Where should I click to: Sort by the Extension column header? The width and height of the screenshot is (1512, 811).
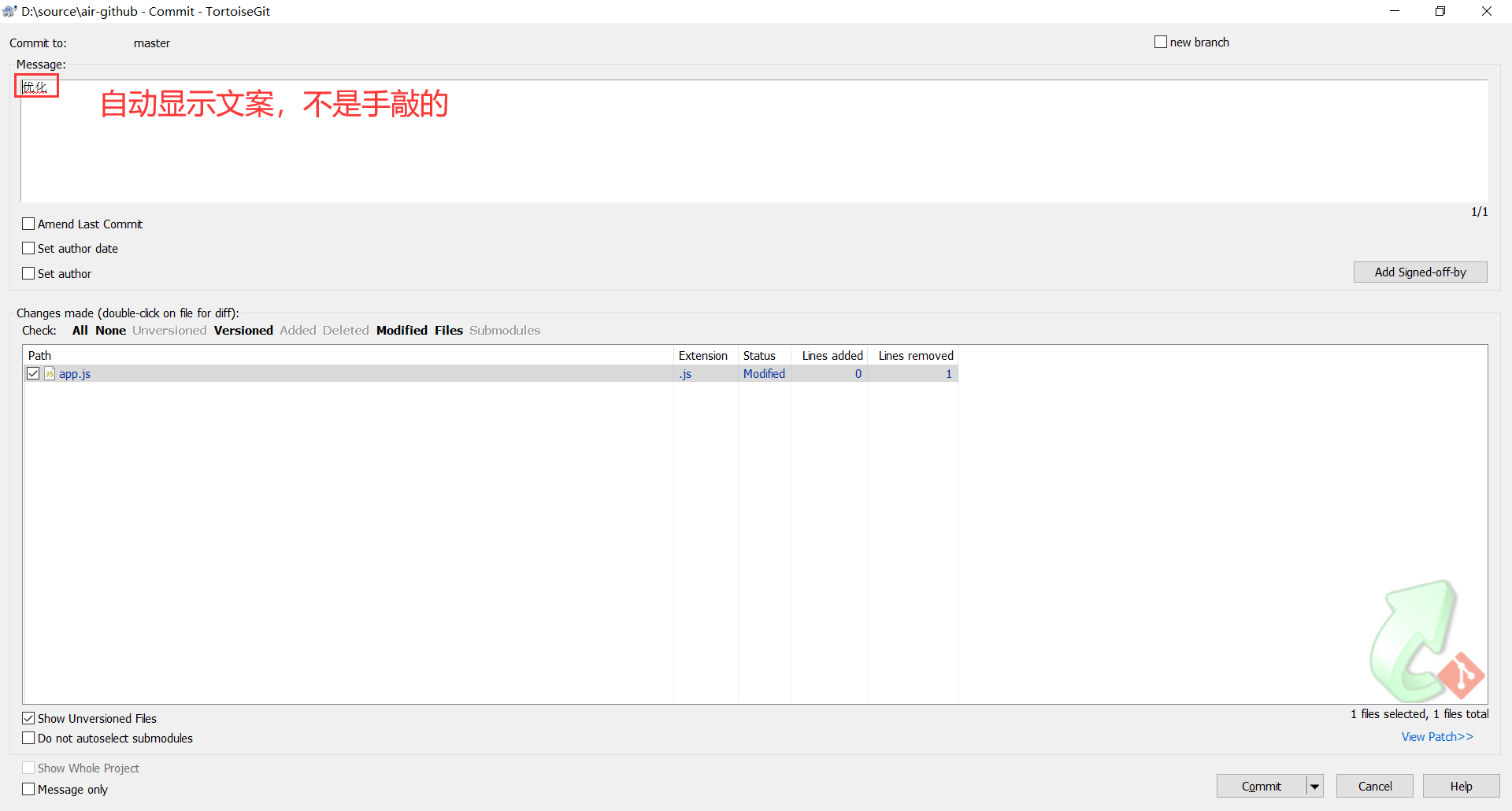(x=706, y=355)
